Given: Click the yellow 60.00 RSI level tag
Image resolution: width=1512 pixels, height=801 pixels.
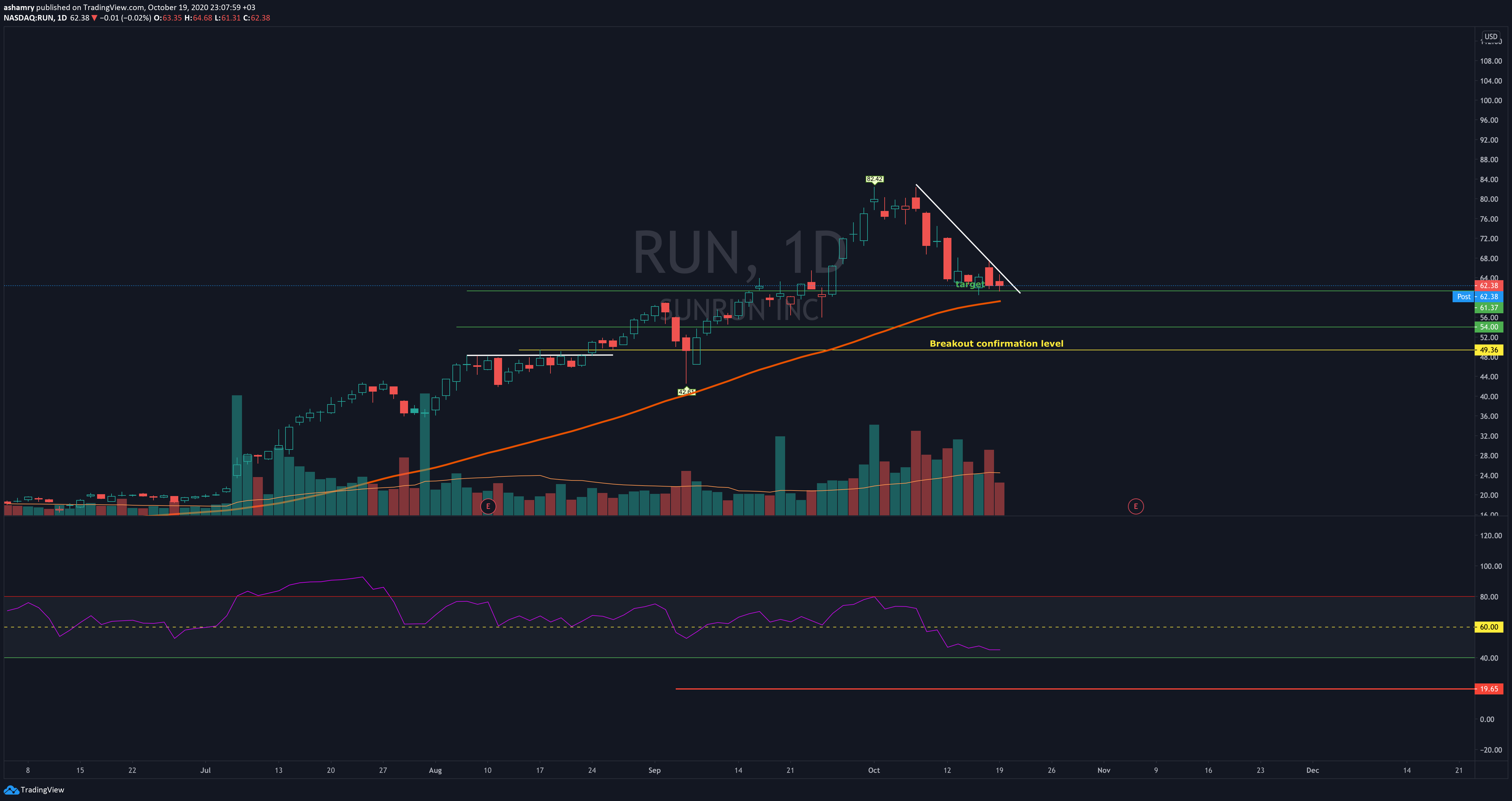Looking at the screenshot, I should 1488,627.
